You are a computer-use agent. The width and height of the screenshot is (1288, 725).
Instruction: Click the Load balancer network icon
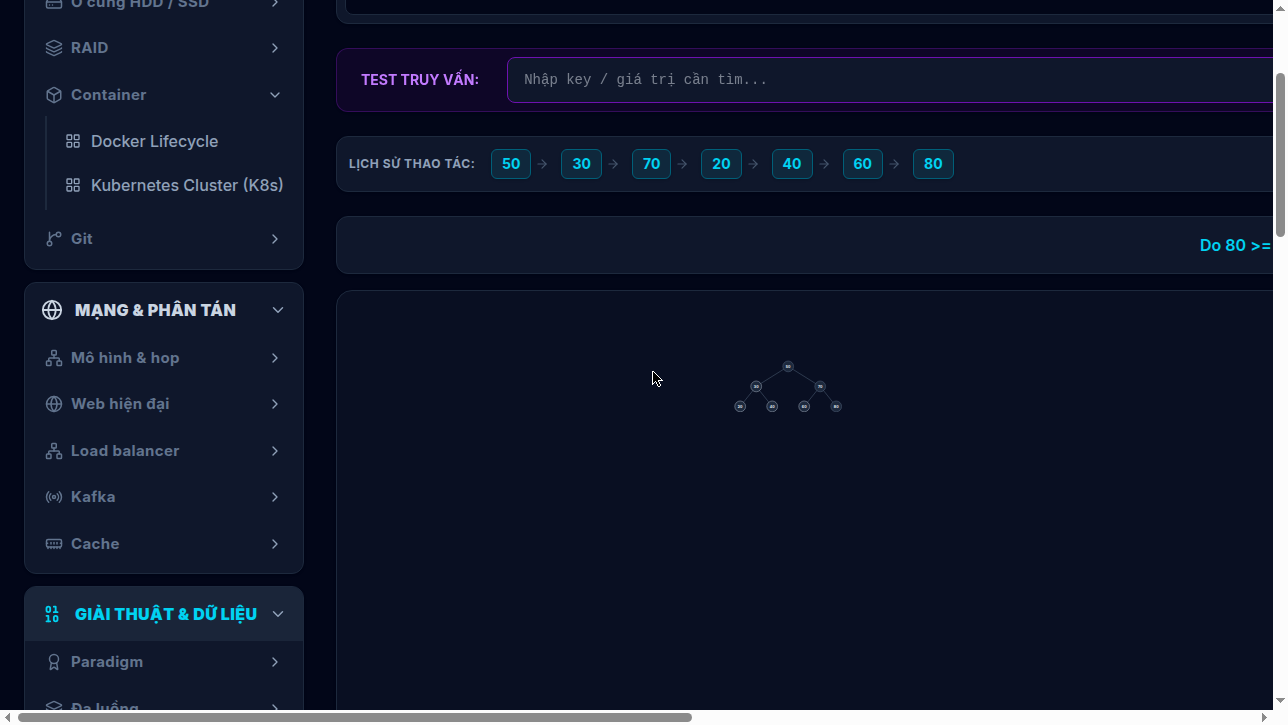[x=54, y=451]
